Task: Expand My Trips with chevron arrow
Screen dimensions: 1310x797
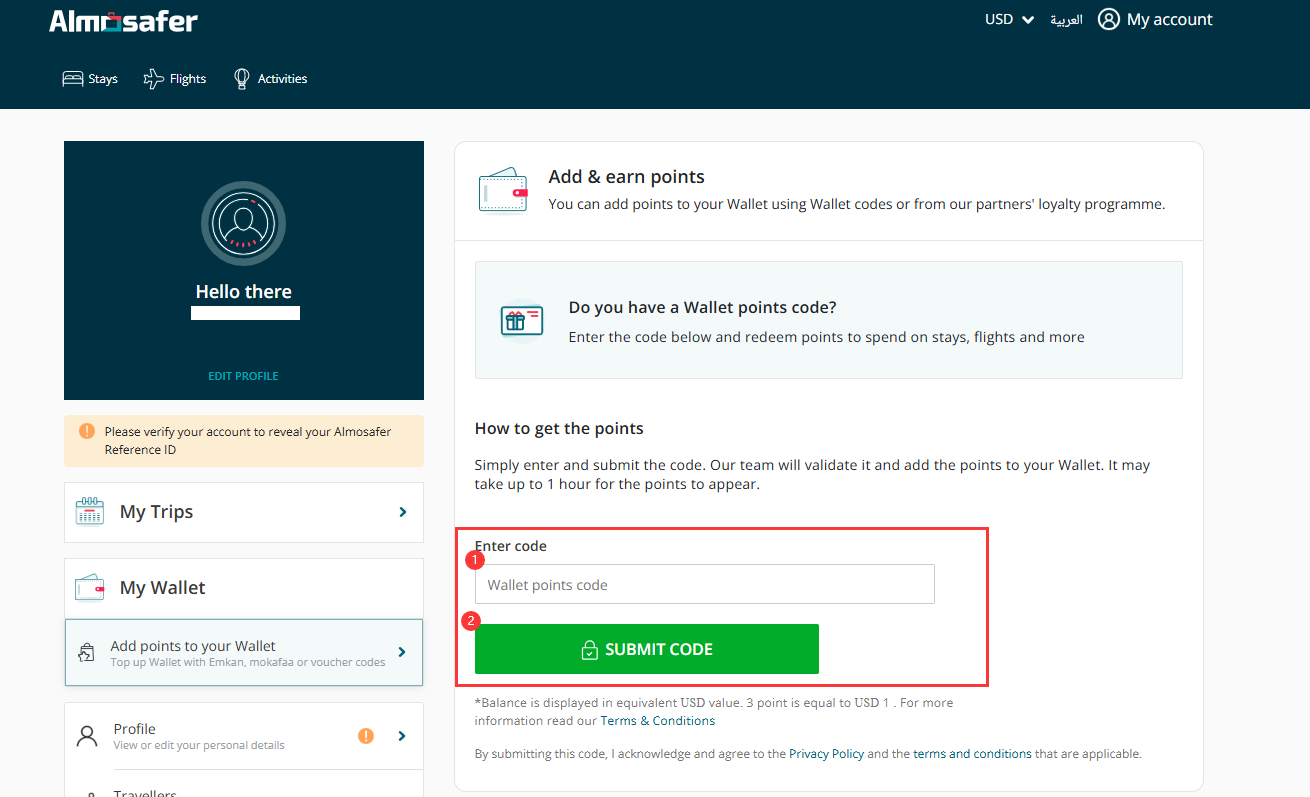Action: click(403, 512)
